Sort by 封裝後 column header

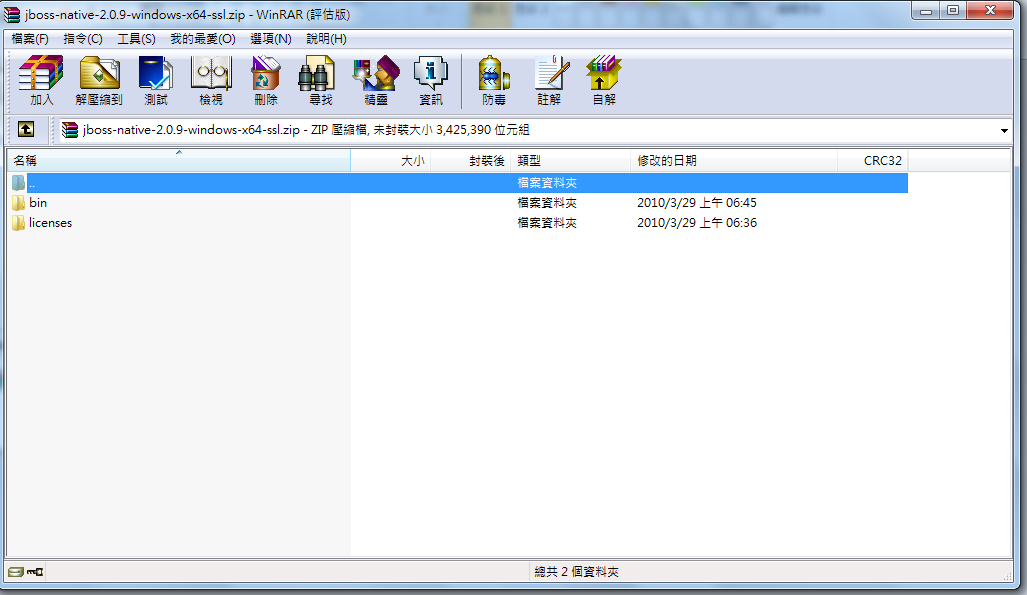(x=470, y=161)
